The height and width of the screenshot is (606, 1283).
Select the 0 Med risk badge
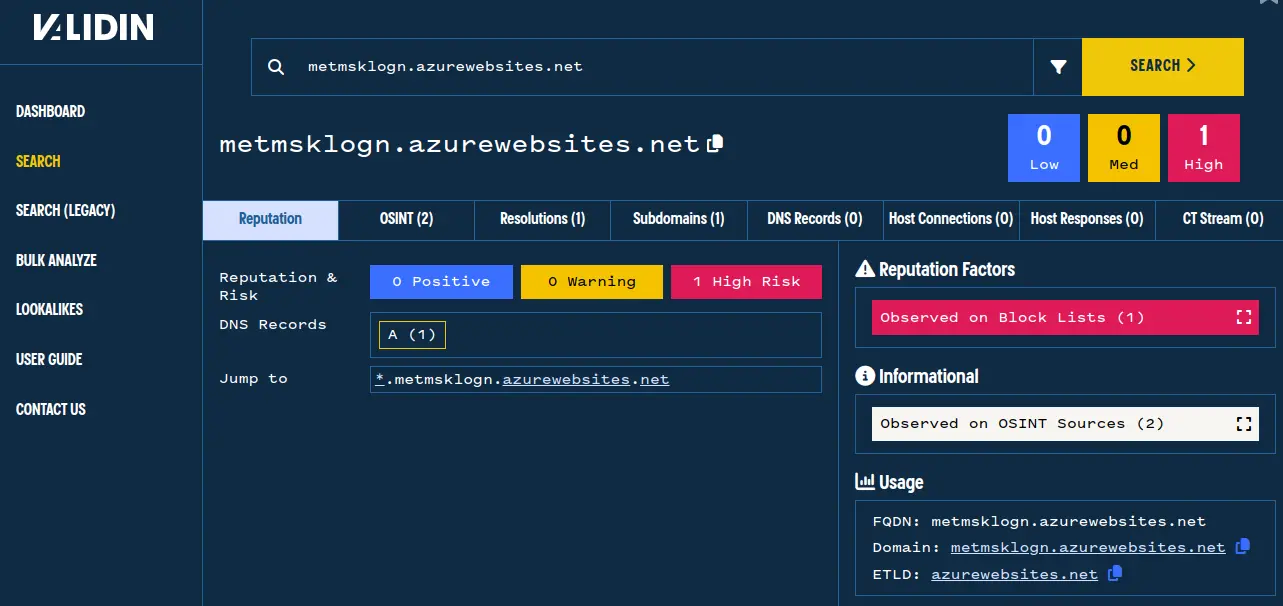point(1124,148)
